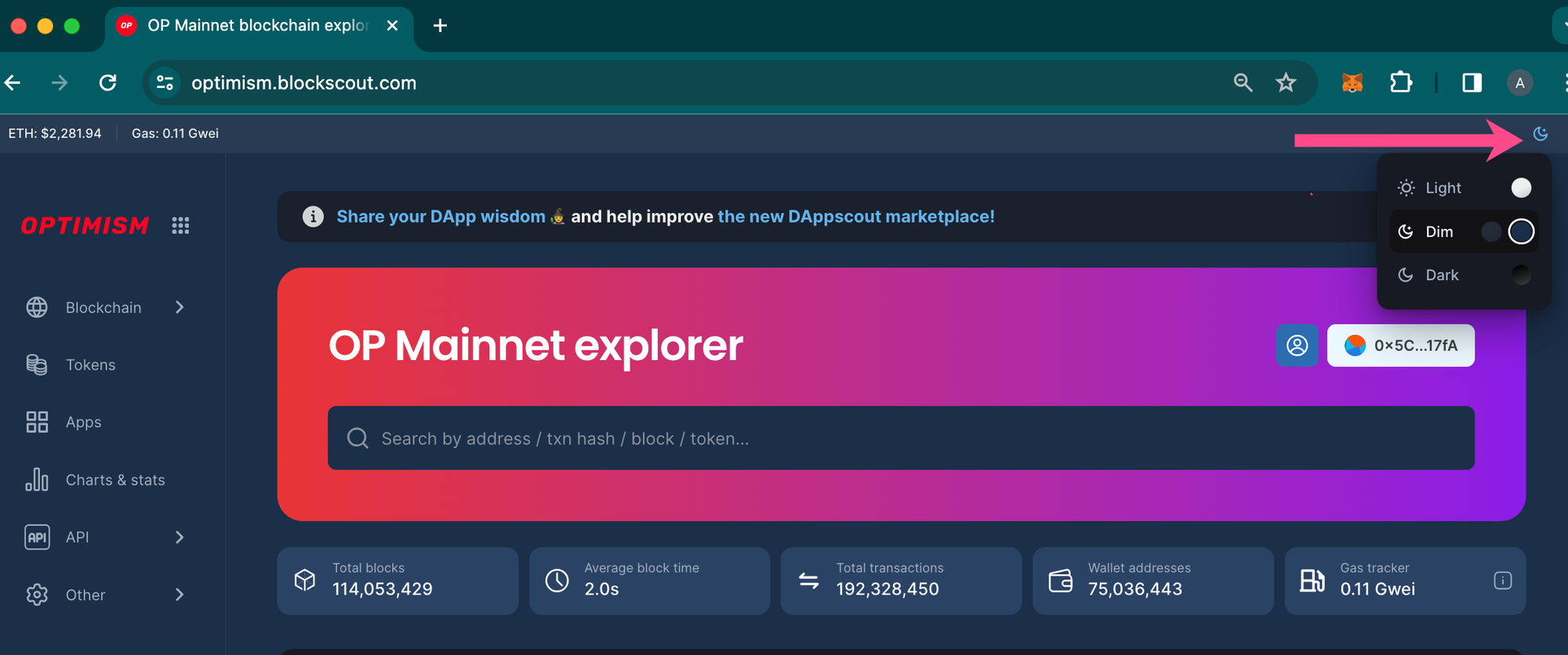The width and height of the screenshot is (1568, 655).
Task: Open the Gas tracker info icon
Action: 1503,580
